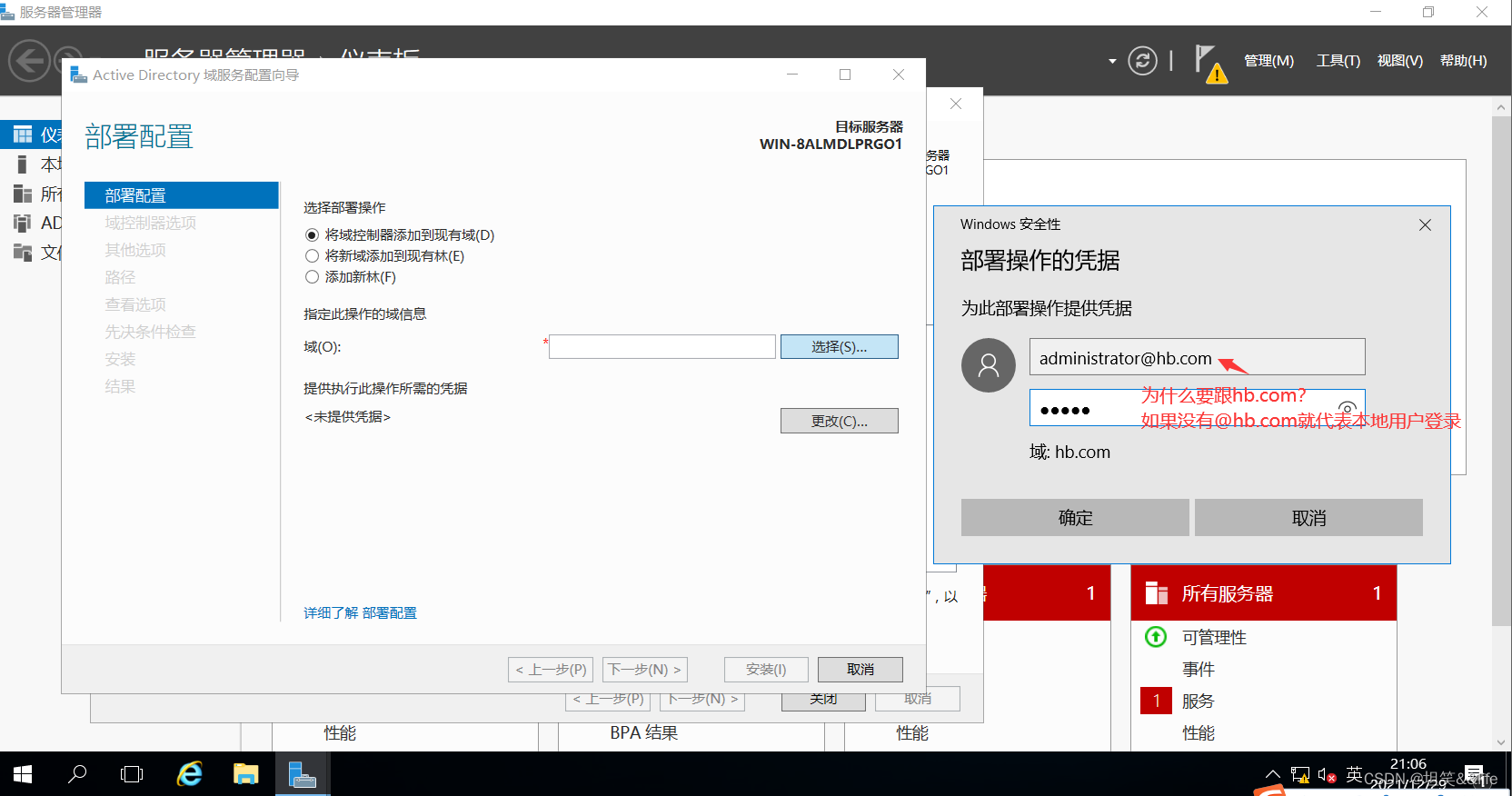Select all servers icon in sidebar
The height and width of the screenshot is (796, 1512).
click(23, 194)
